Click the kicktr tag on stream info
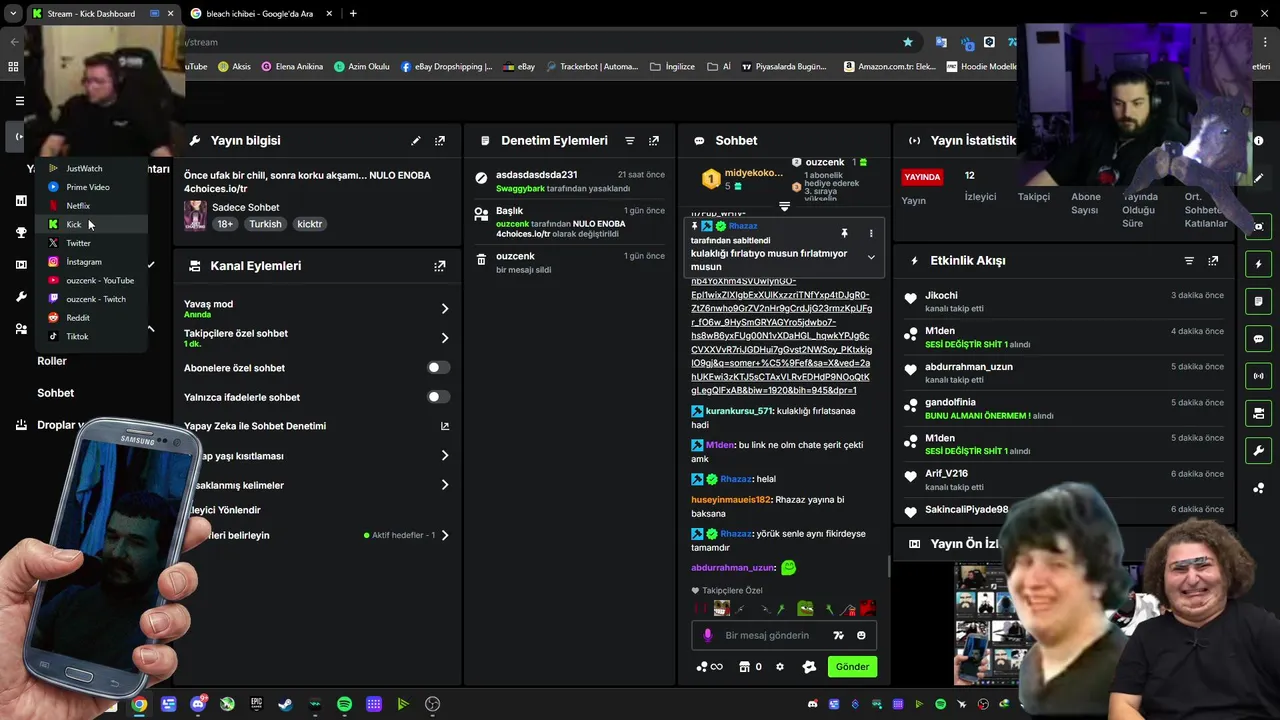 click(310, 224)
